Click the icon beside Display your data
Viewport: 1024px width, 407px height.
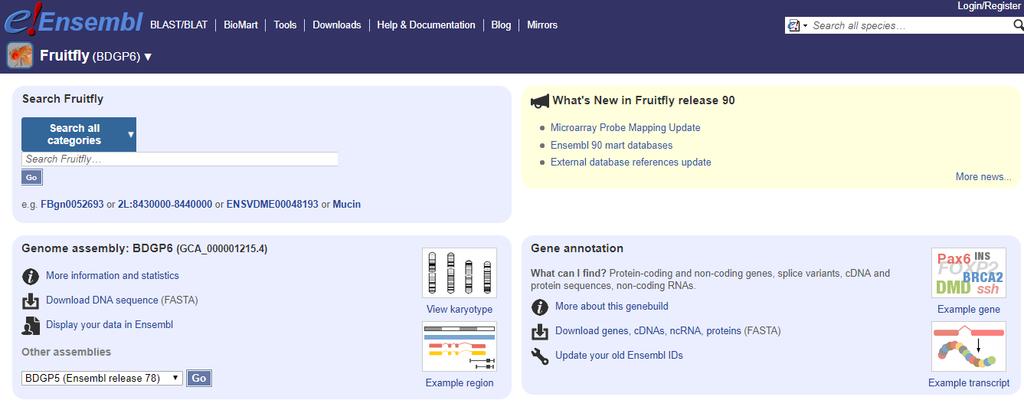tap(31, 325)
